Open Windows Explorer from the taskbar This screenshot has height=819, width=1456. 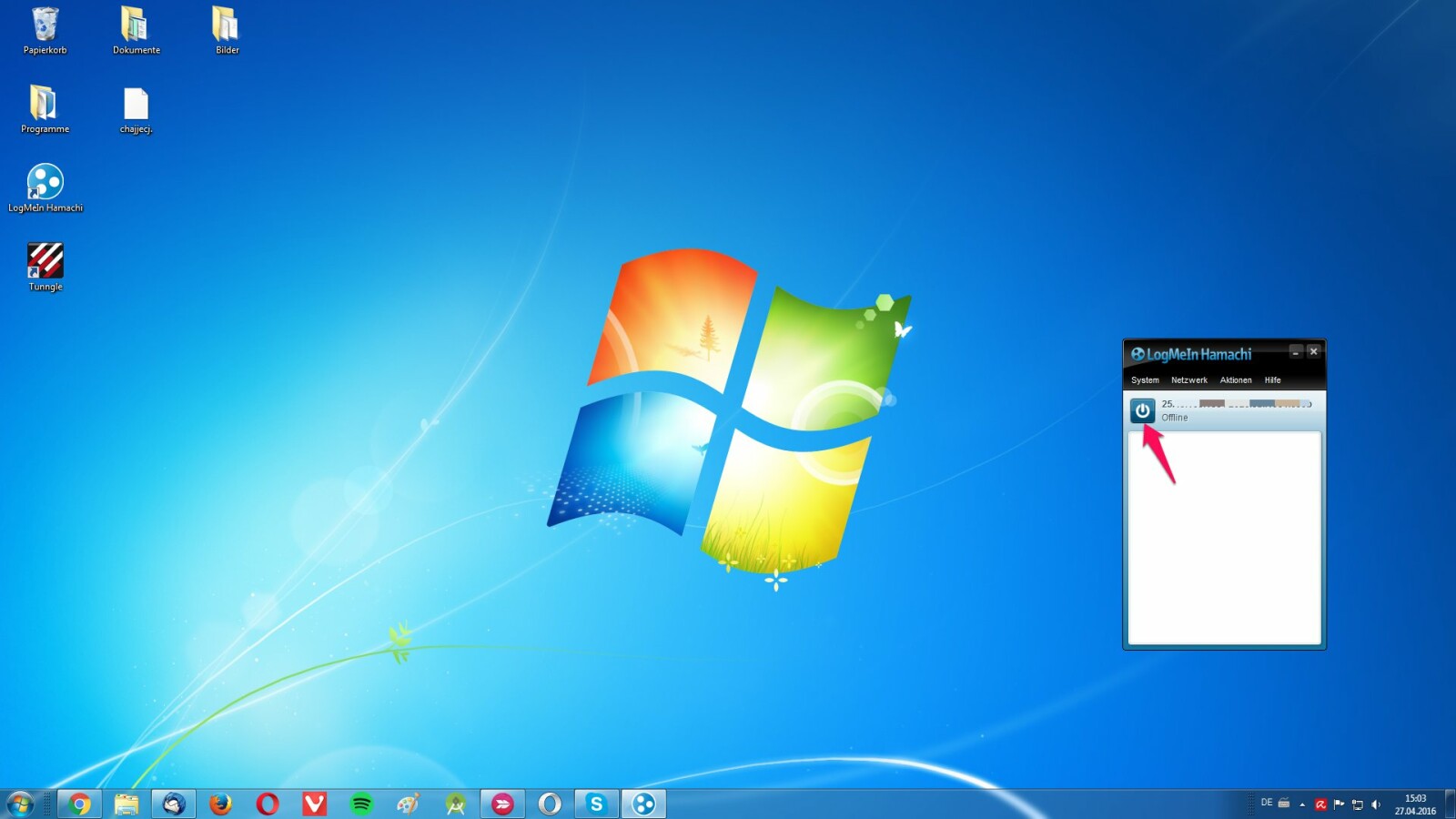point(126,804)
